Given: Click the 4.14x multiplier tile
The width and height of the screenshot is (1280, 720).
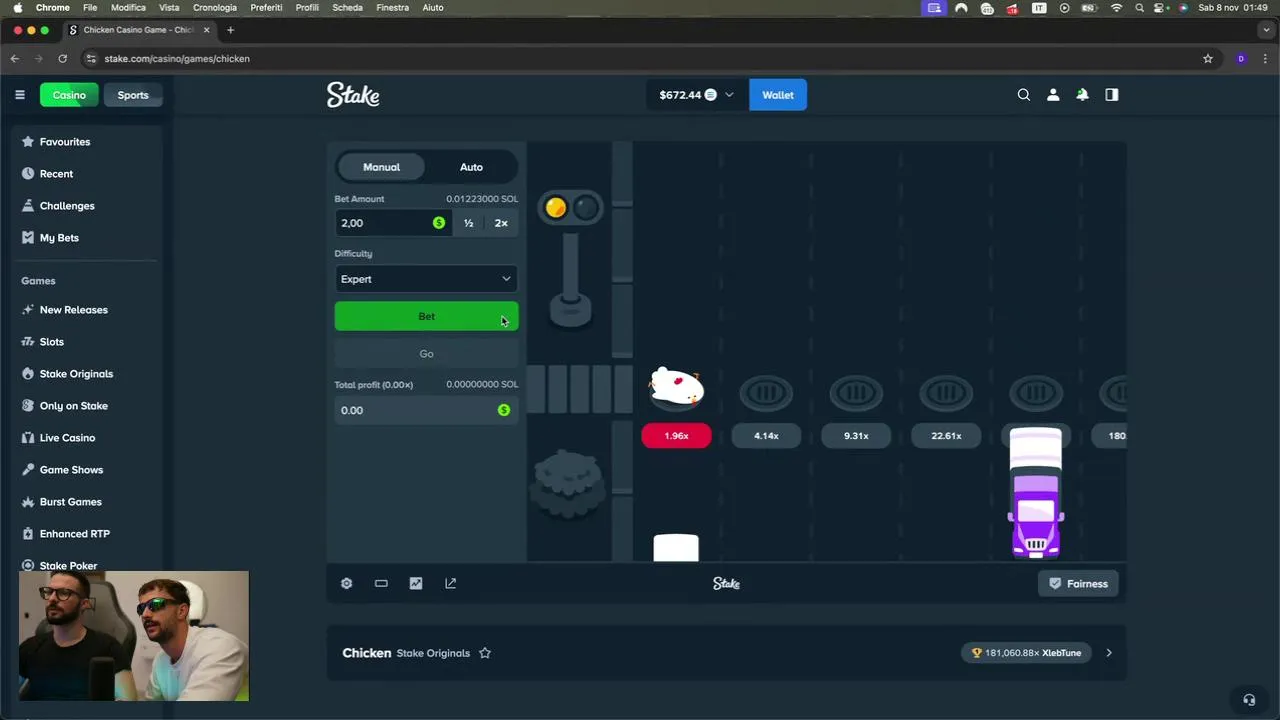Looking at the screenshot, I should 766,436.
